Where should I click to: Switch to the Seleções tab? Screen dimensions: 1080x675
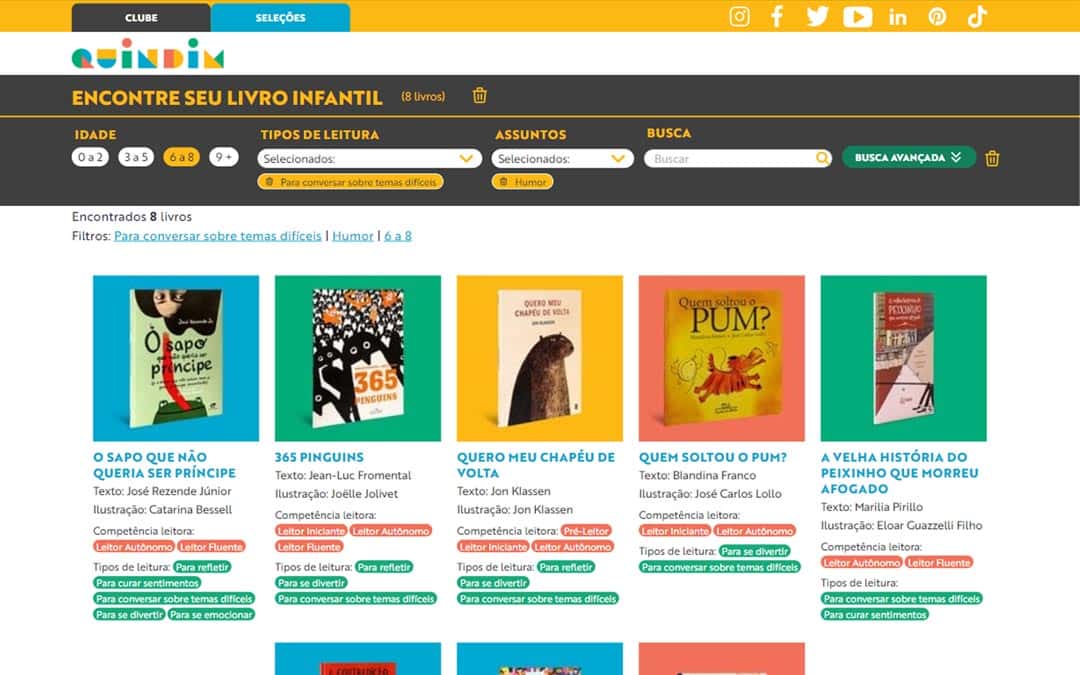pyautogui.click(x=280, y=18)
